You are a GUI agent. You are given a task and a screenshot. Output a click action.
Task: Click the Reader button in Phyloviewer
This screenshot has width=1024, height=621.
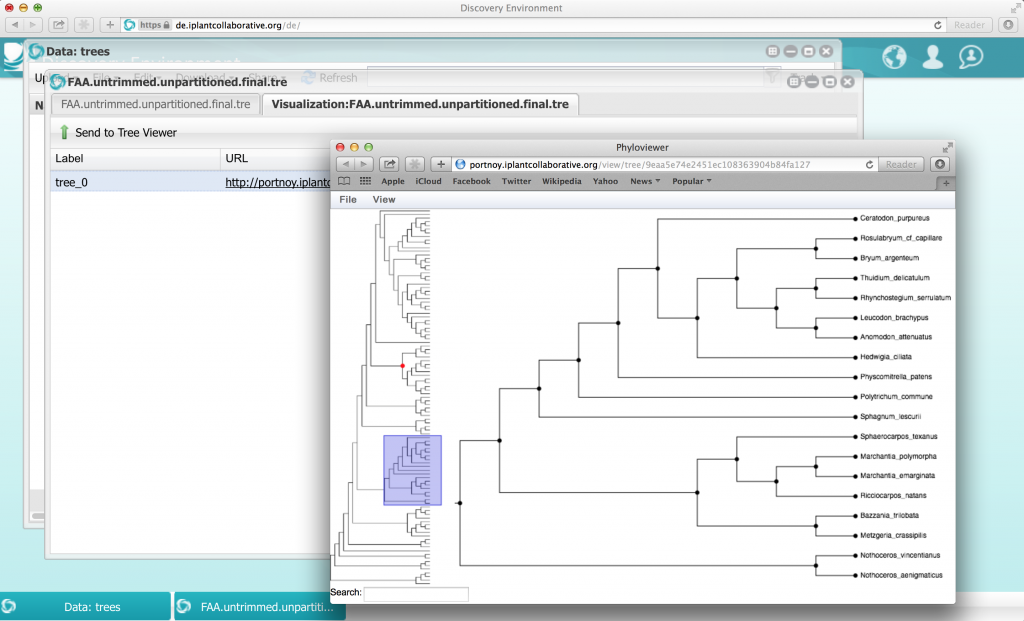901,165
